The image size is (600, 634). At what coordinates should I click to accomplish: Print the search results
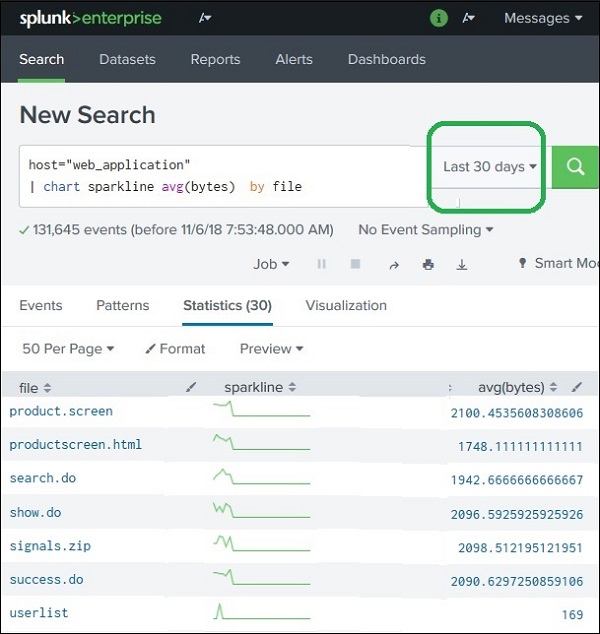tap(428, 264)
